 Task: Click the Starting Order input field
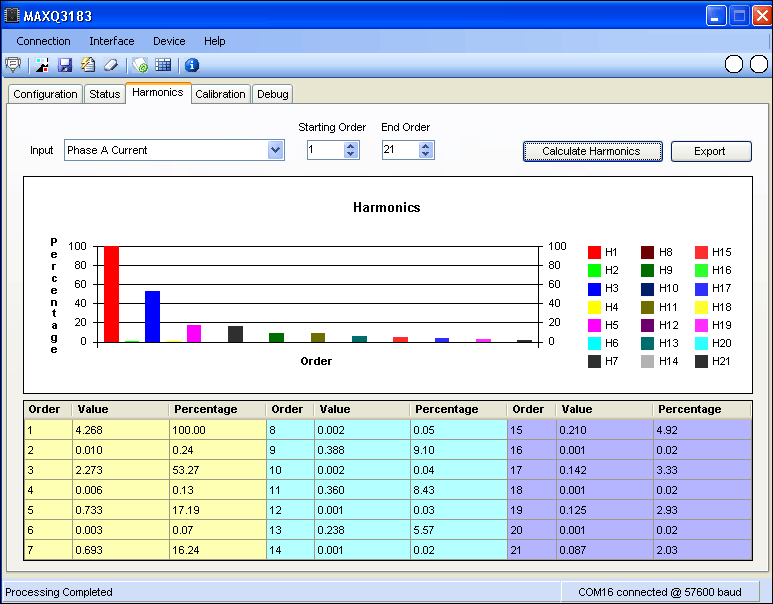click(324, 150)
